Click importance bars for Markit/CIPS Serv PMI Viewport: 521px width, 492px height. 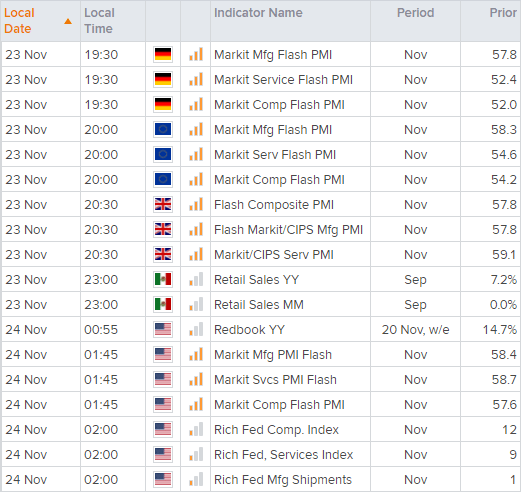(196, 254)
